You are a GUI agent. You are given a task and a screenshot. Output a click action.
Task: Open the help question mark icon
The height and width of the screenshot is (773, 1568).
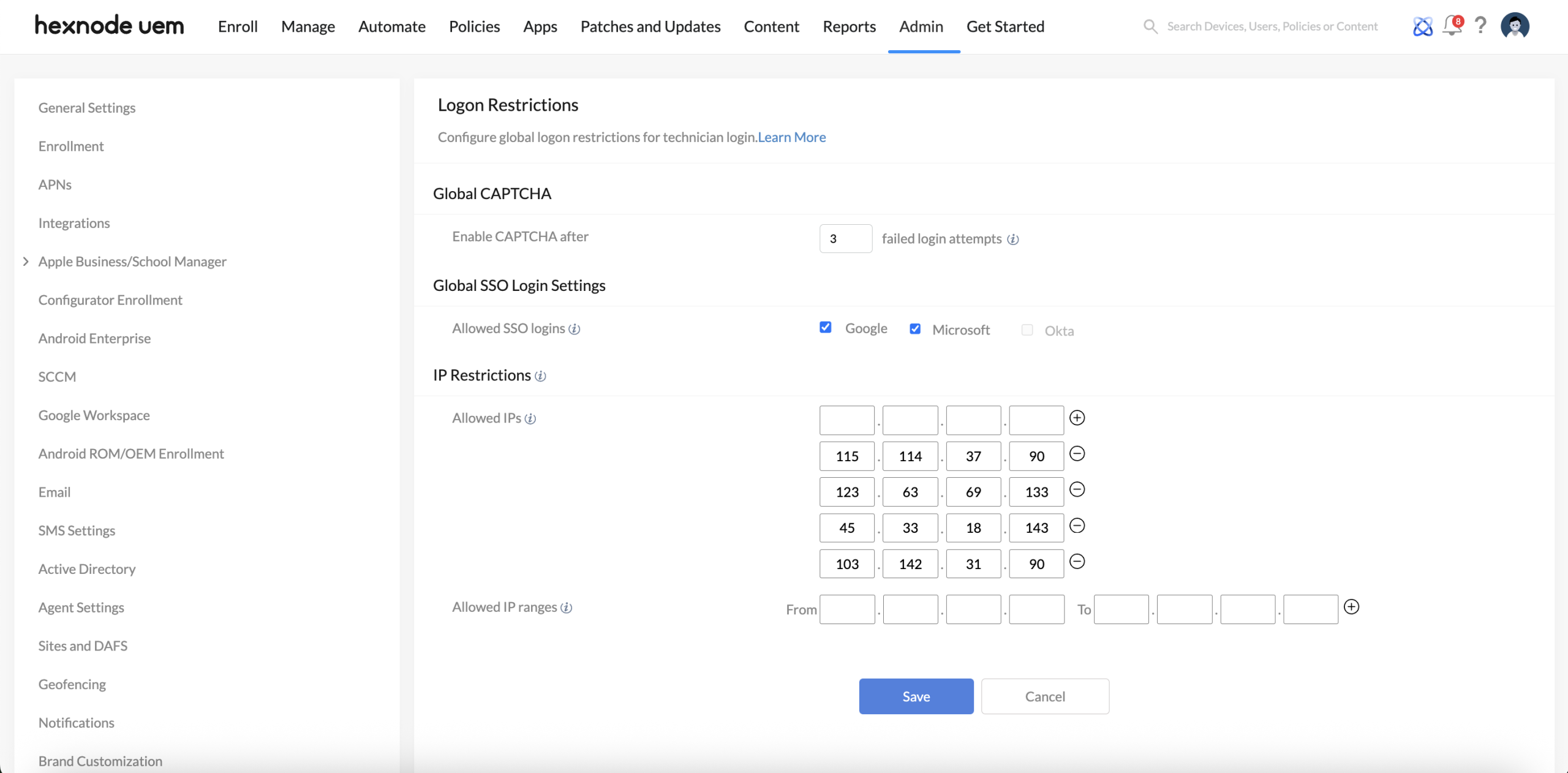click(1481, 26)
